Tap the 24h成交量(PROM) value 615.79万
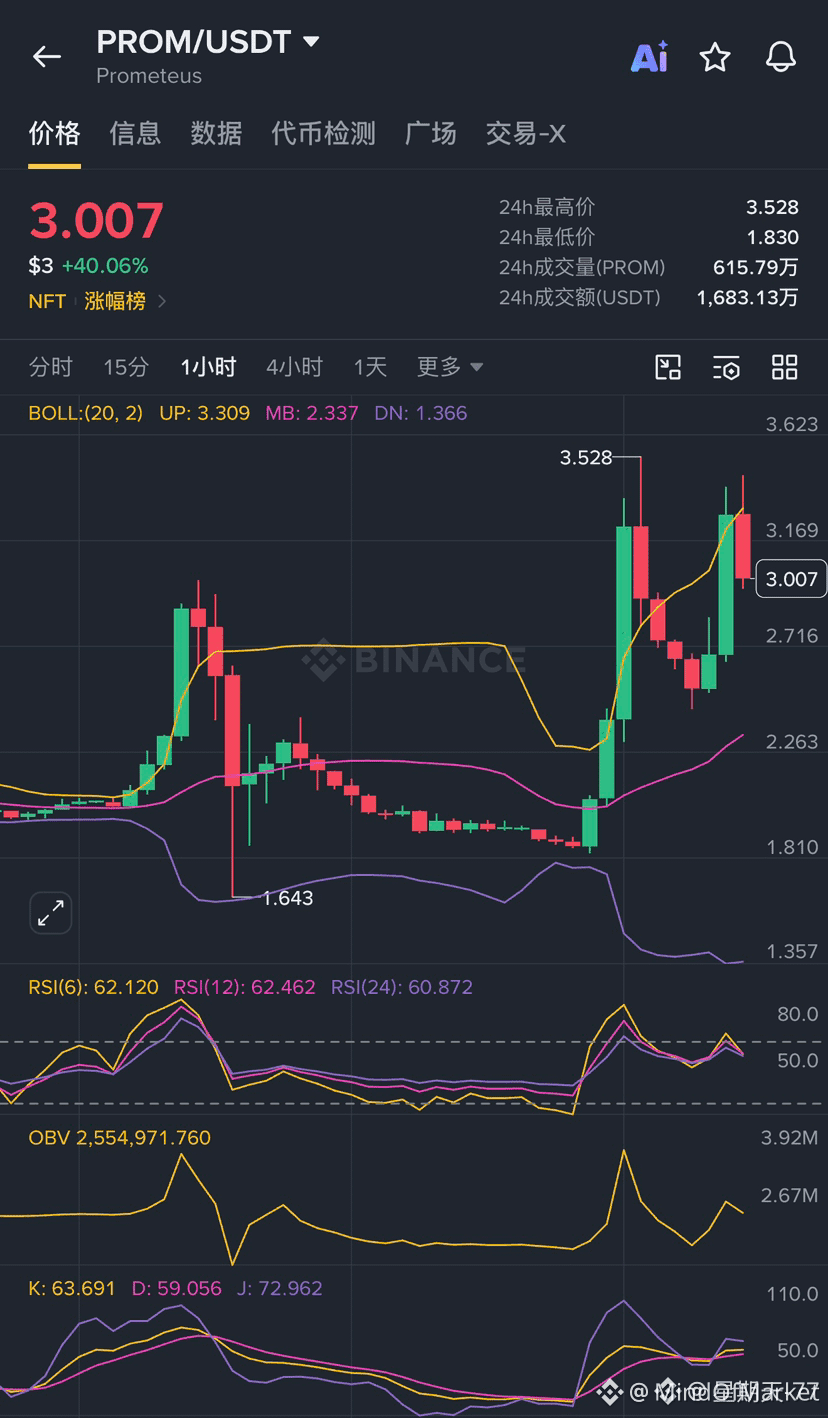 click(756, 267)
